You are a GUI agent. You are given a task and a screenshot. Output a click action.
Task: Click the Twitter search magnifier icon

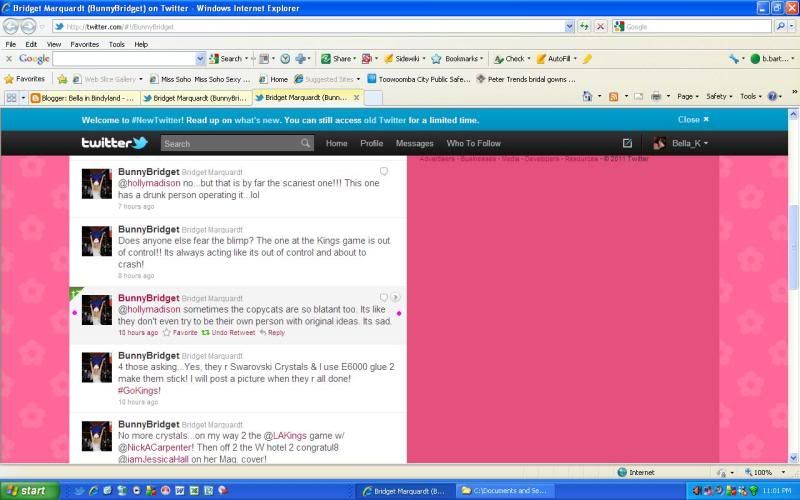pos(305,143)
